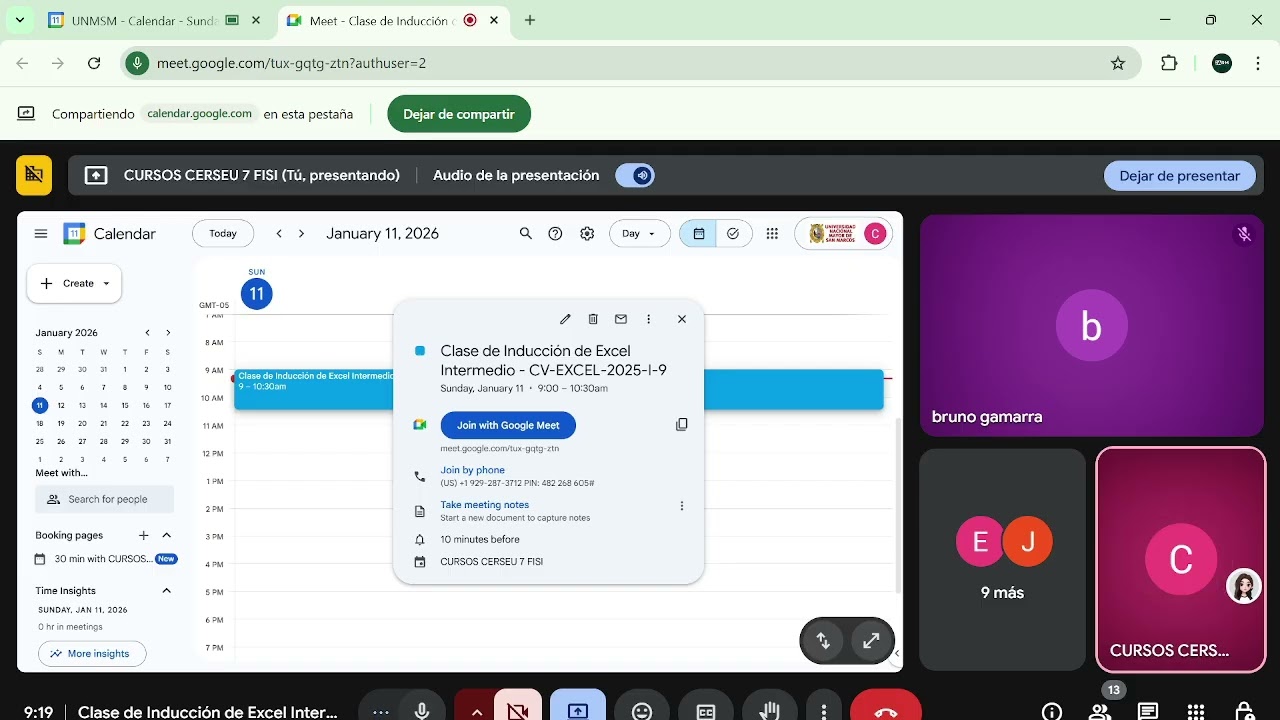
Task: Click the present screen button
Action: pyautogui.click(x=578, y=711)
